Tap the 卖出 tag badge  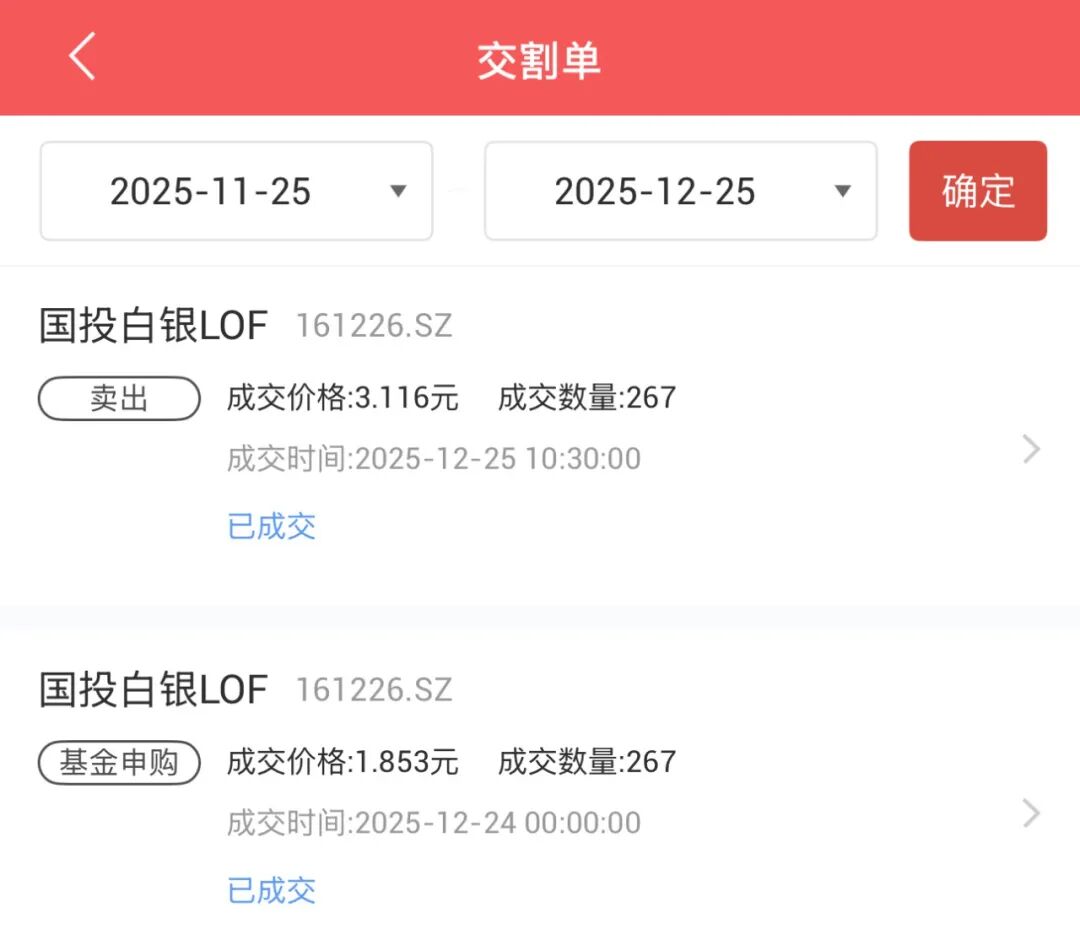[x=119, y=398]
